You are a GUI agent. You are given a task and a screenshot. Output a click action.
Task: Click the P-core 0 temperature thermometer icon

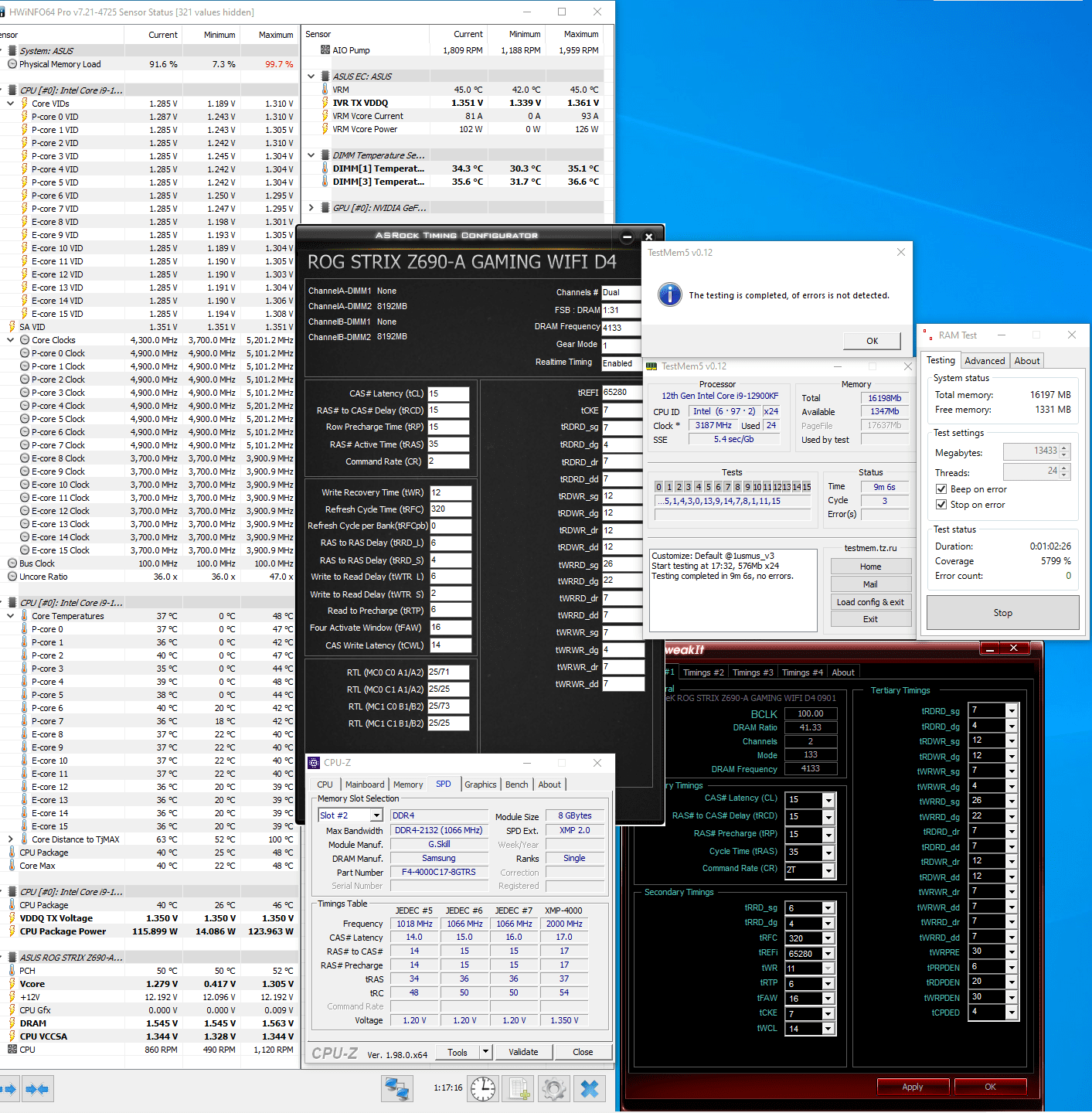pos(25,629)
